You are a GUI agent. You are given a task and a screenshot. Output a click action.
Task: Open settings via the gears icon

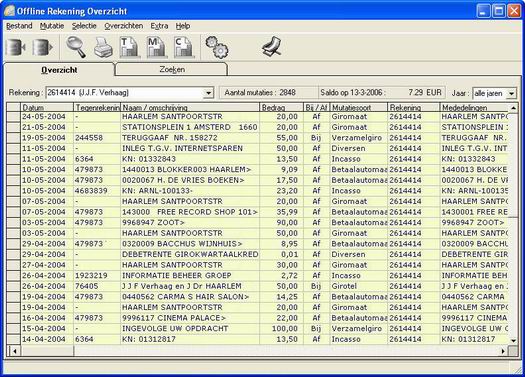217,47
